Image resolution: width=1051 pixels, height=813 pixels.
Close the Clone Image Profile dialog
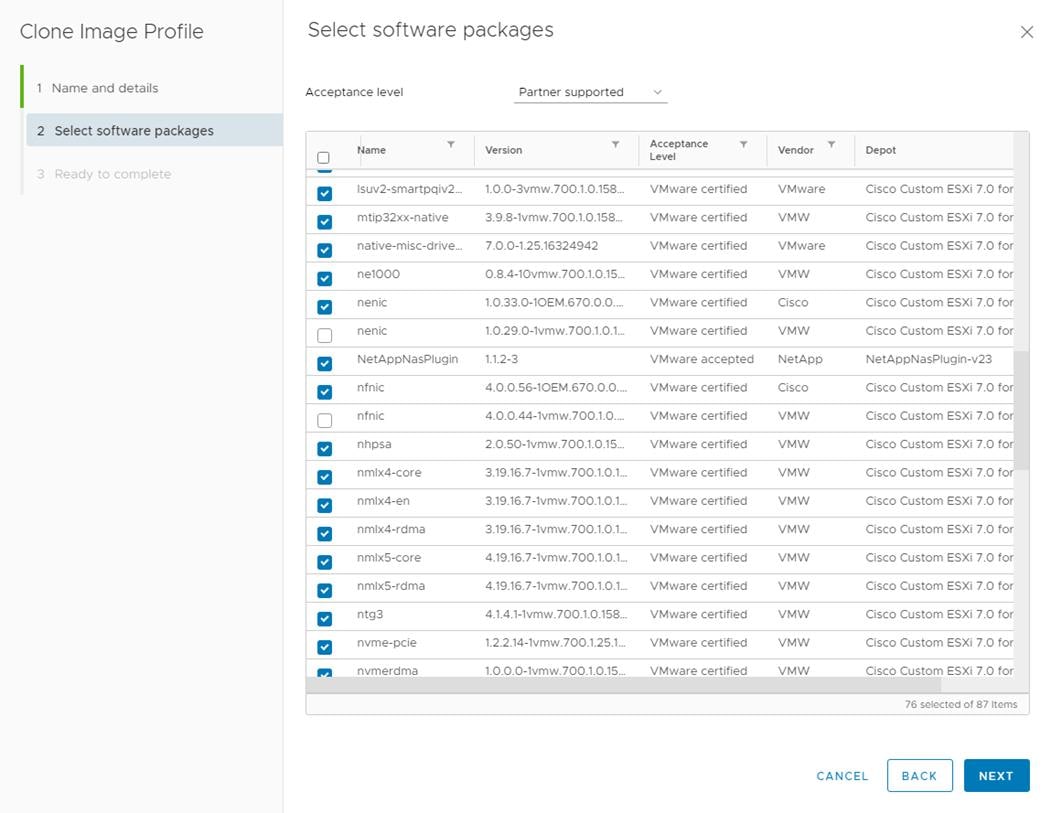click(1026, 32)
